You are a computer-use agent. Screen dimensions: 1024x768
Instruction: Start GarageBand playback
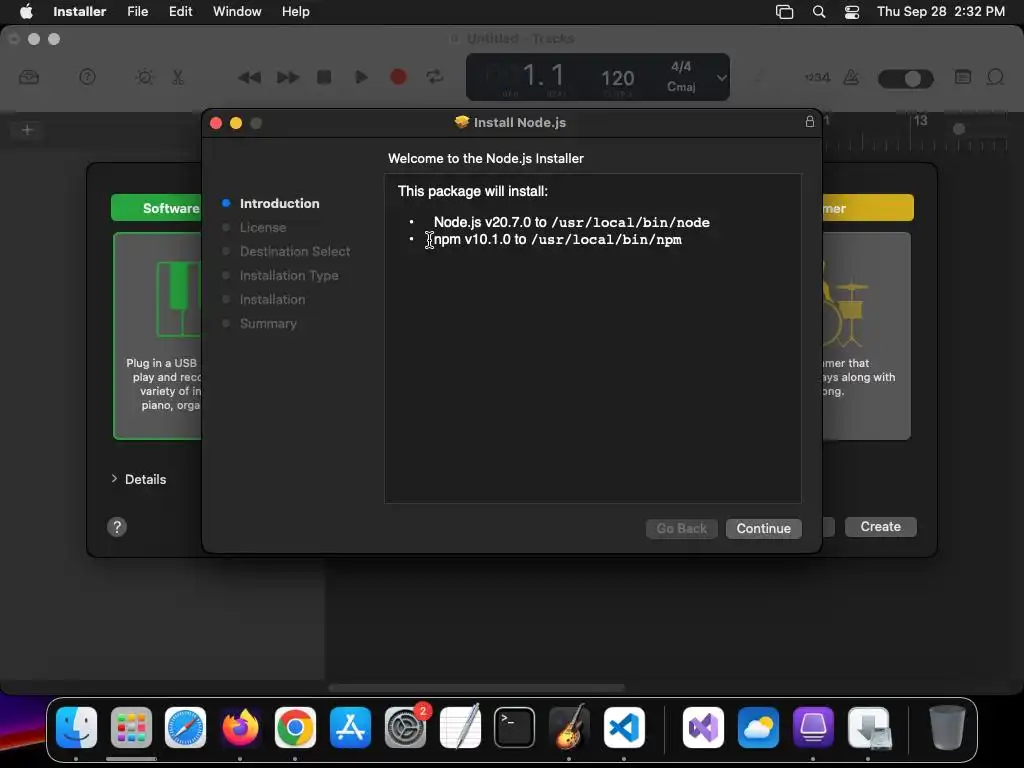(360, 77)
